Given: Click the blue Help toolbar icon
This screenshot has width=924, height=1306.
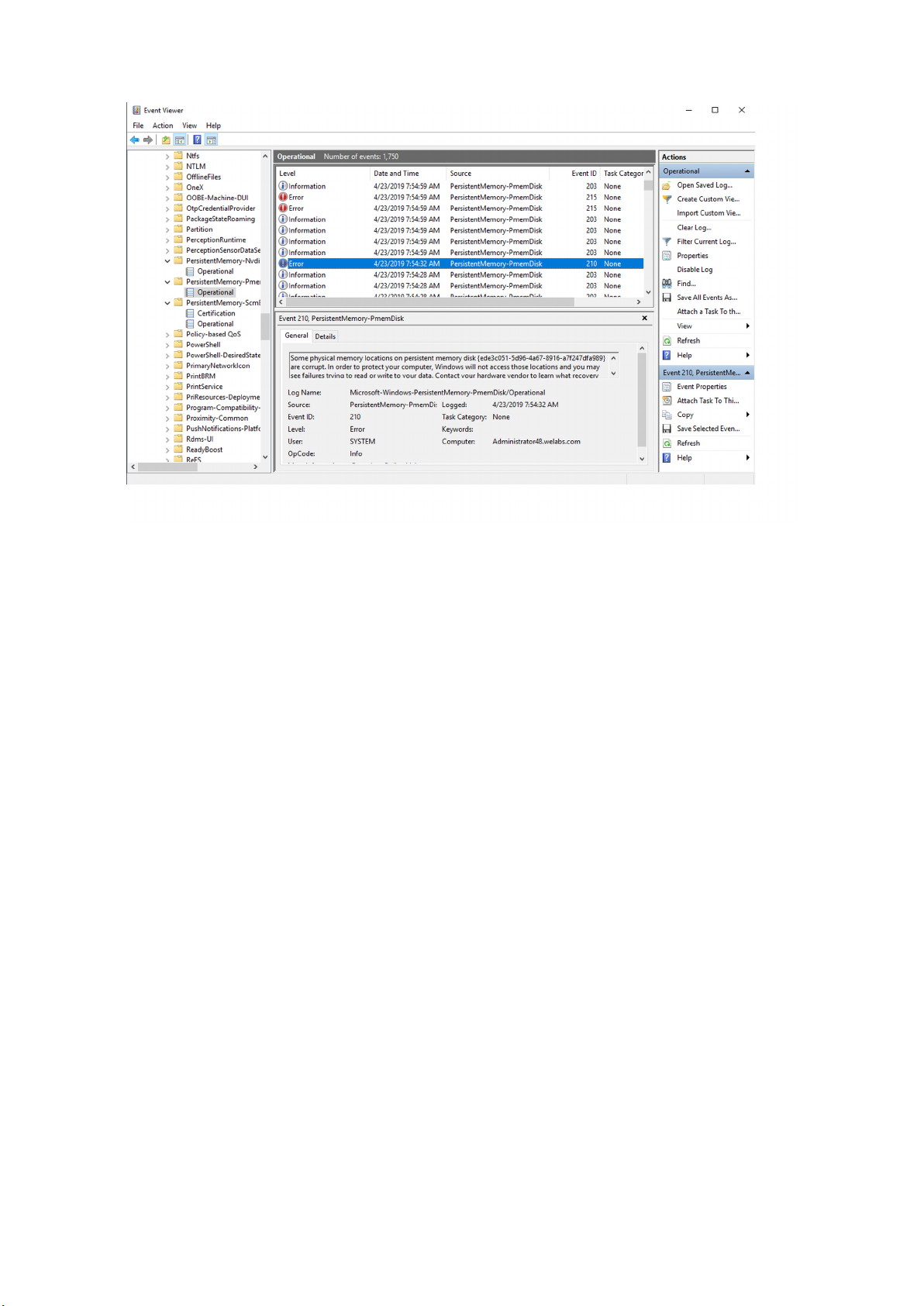Looking at the screenshot, I should point(197,140).
